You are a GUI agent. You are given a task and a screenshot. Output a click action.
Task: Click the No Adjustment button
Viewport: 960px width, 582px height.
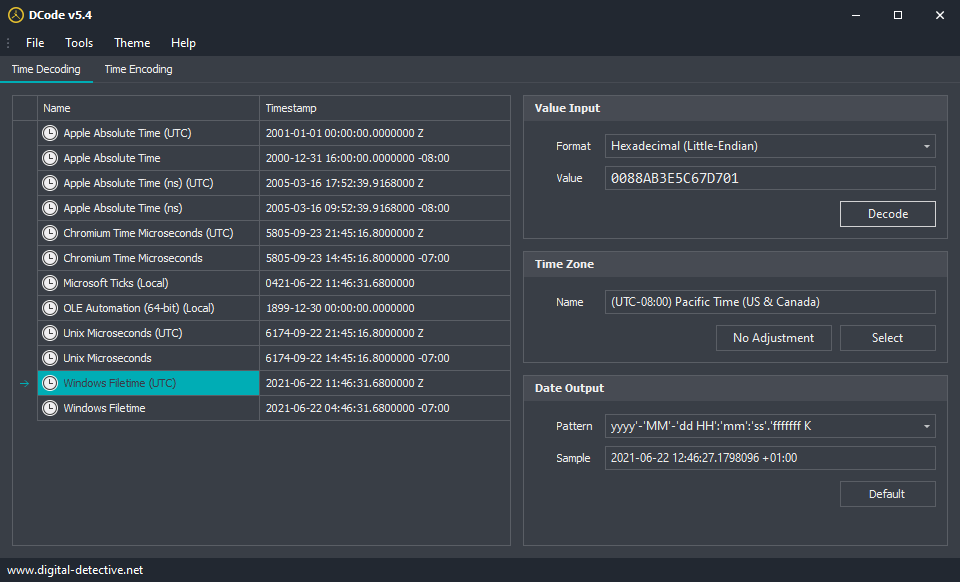pos(774,338)
